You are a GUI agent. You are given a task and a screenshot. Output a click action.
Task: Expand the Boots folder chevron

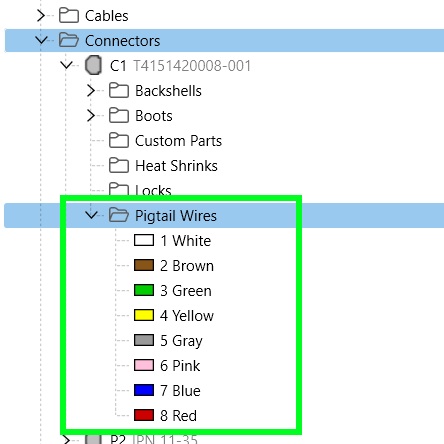[91, 116]
